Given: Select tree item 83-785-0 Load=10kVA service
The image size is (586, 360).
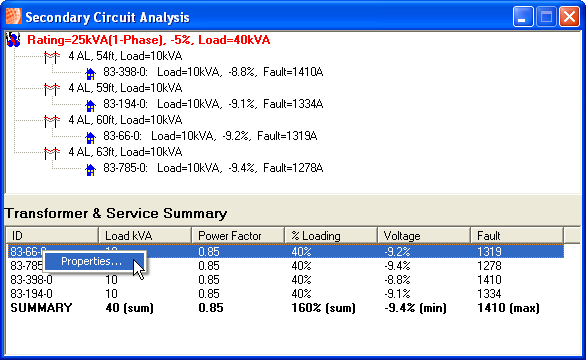Looking at the screenshot, I should pyautogui.click(x=213, y=168).
